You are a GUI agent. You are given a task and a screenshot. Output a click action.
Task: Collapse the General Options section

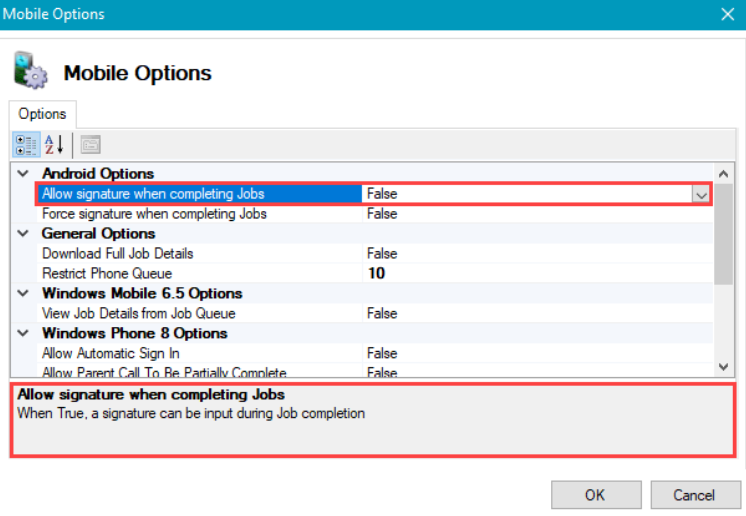[24, 234]
